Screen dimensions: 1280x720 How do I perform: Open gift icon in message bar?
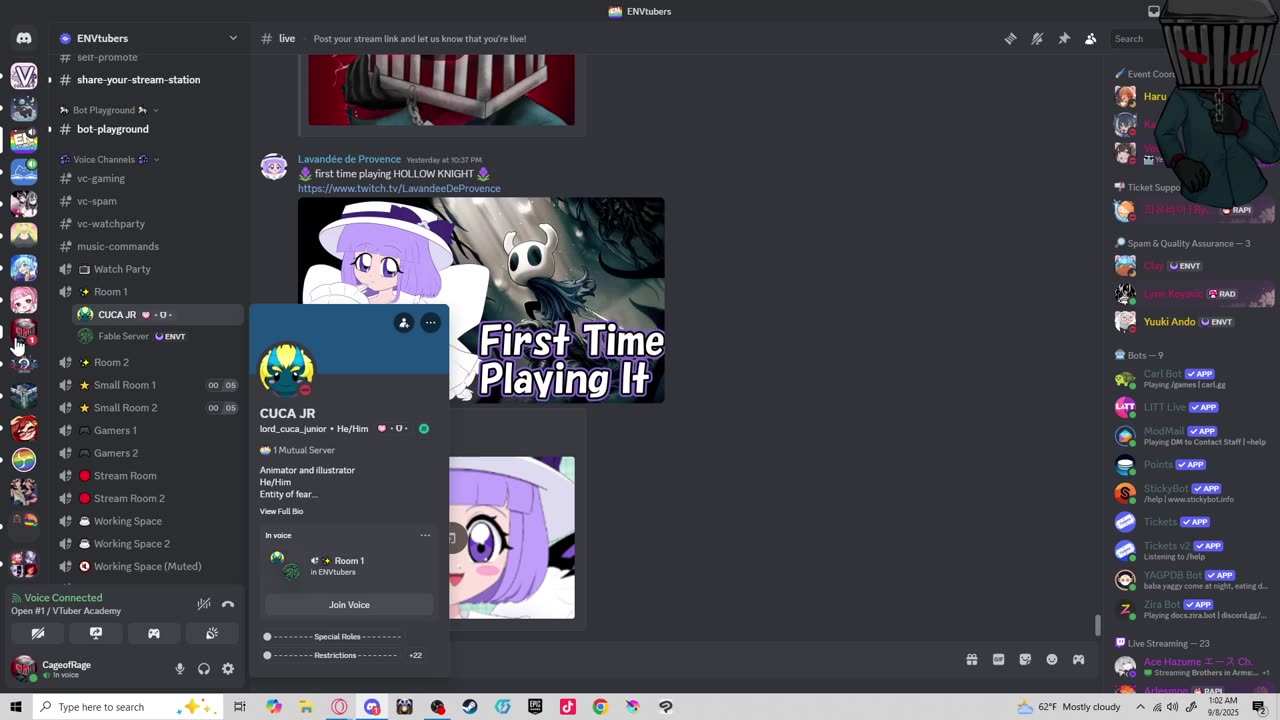pos(971,660)
